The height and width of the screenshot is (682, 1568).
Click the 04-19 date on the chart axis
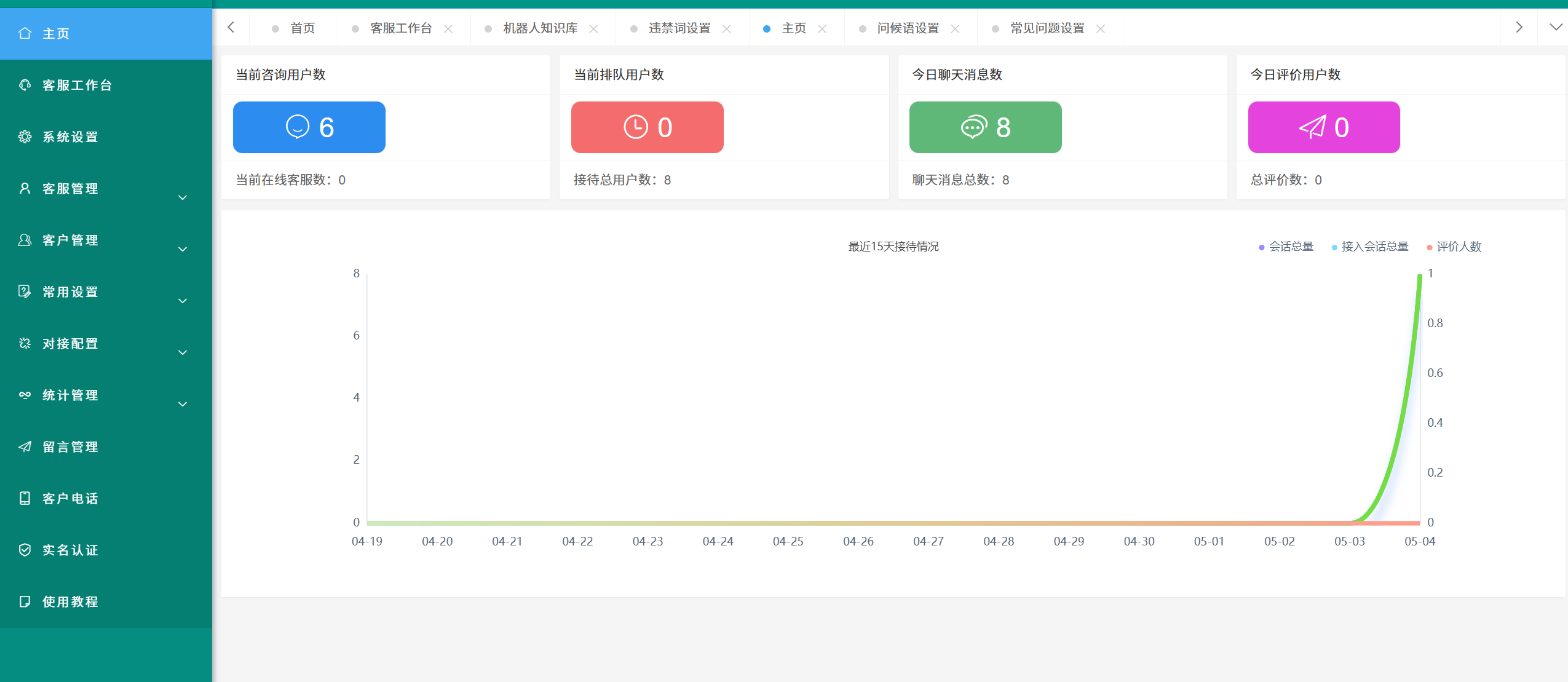(x=367, y=541)
